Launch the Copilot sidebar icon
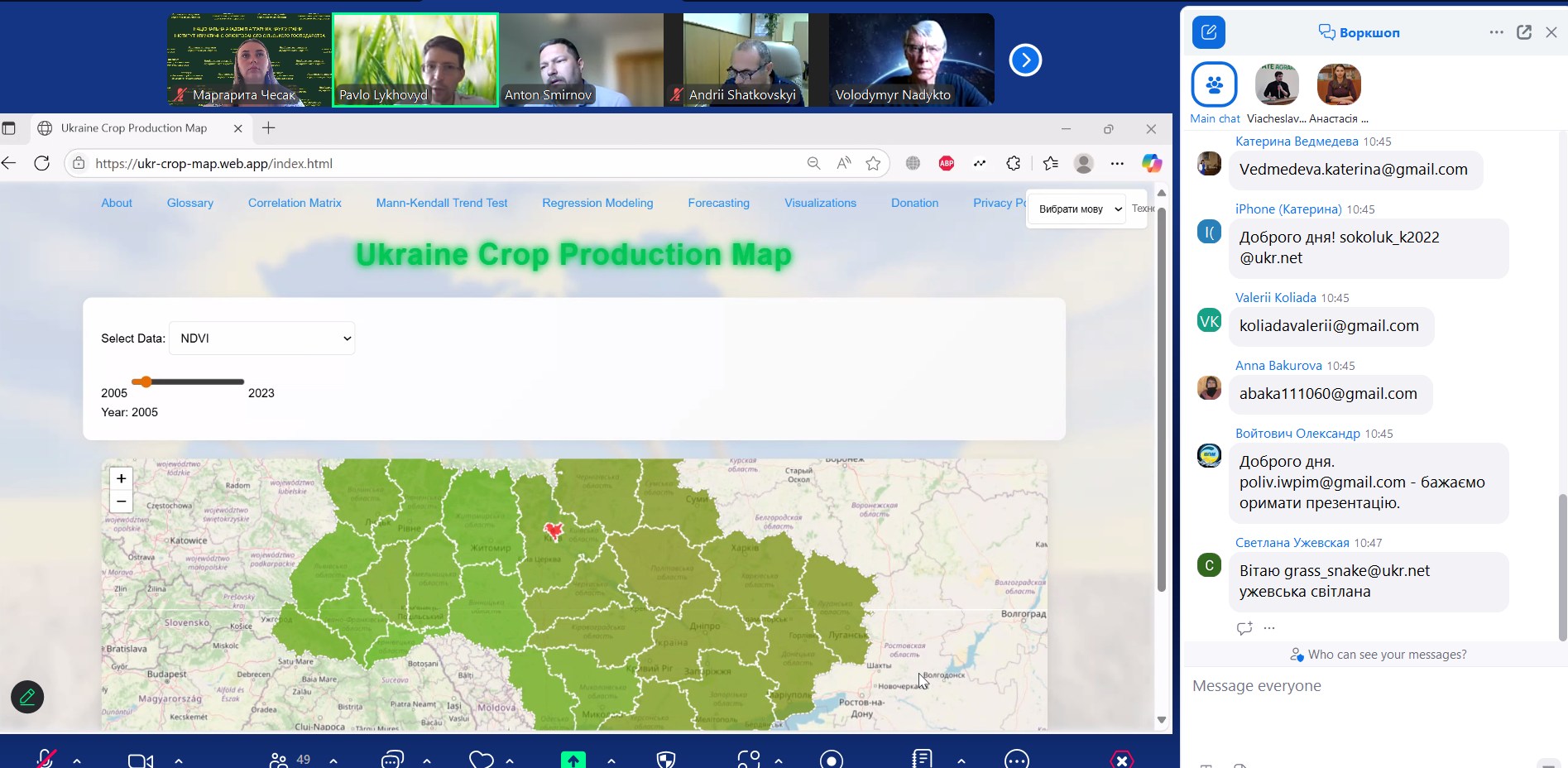This screenshot has width=1568, height=768. (x=1152, y=163)
